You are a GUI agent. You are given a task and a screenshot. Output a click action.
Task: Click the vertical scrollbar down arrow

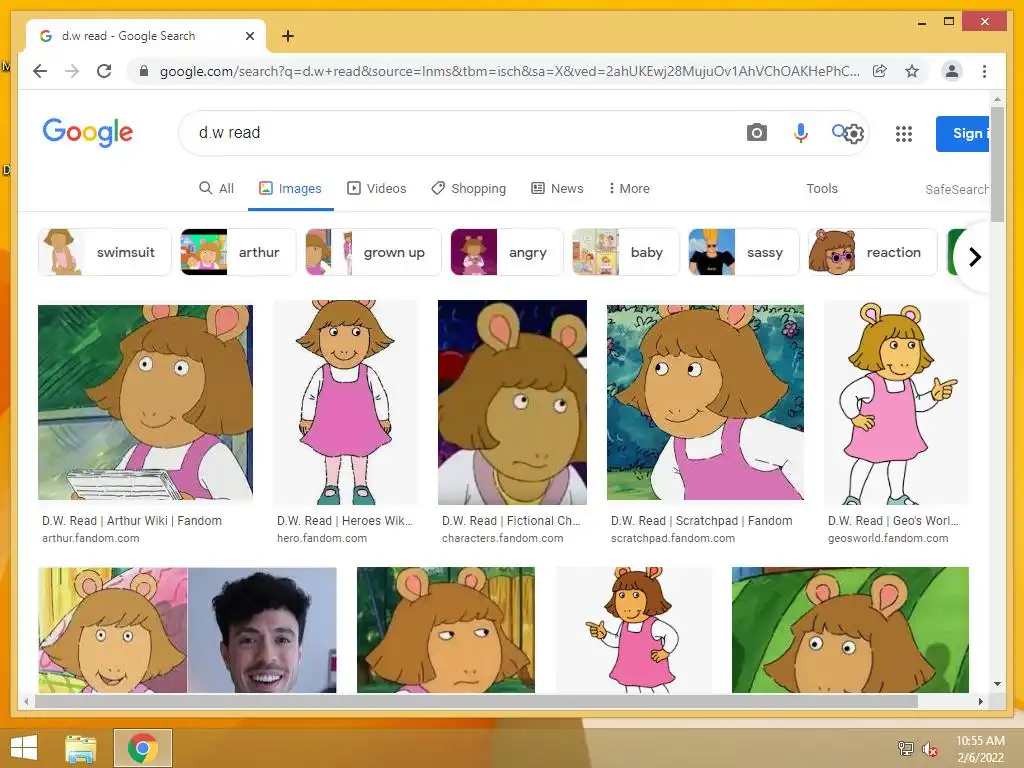[x=997, y=684]
